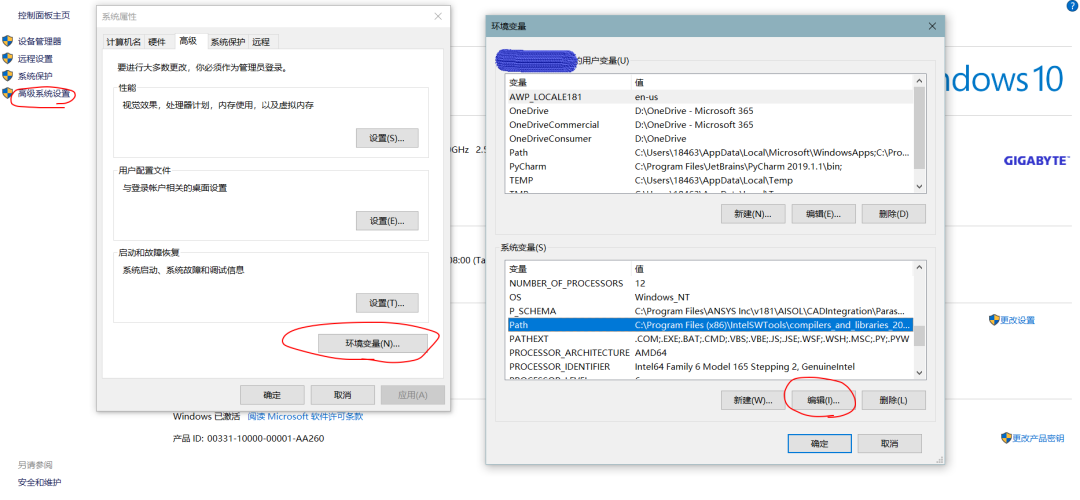Click 值 column header in system variables
1080x500 pixels.
coord(773,269)
